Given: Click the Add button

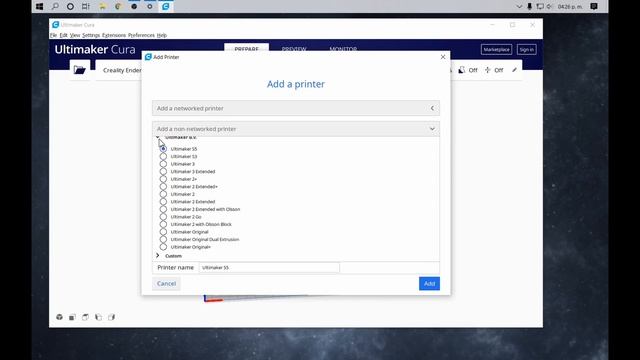Looking at the screenshot, I should (429, 284).
